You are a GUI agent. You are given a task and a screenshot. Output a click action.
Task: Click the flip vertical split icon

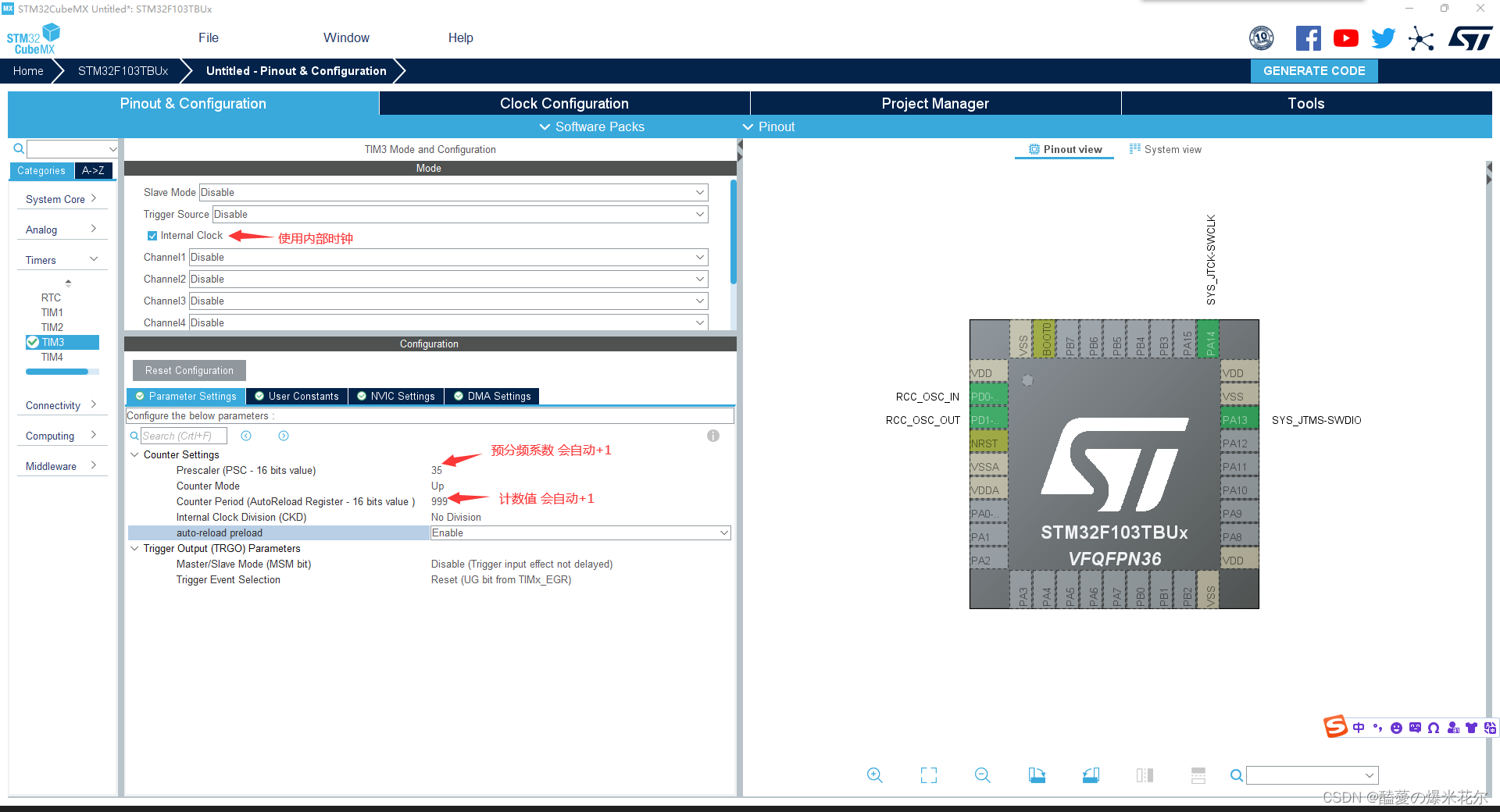[x=1198, y=775]
